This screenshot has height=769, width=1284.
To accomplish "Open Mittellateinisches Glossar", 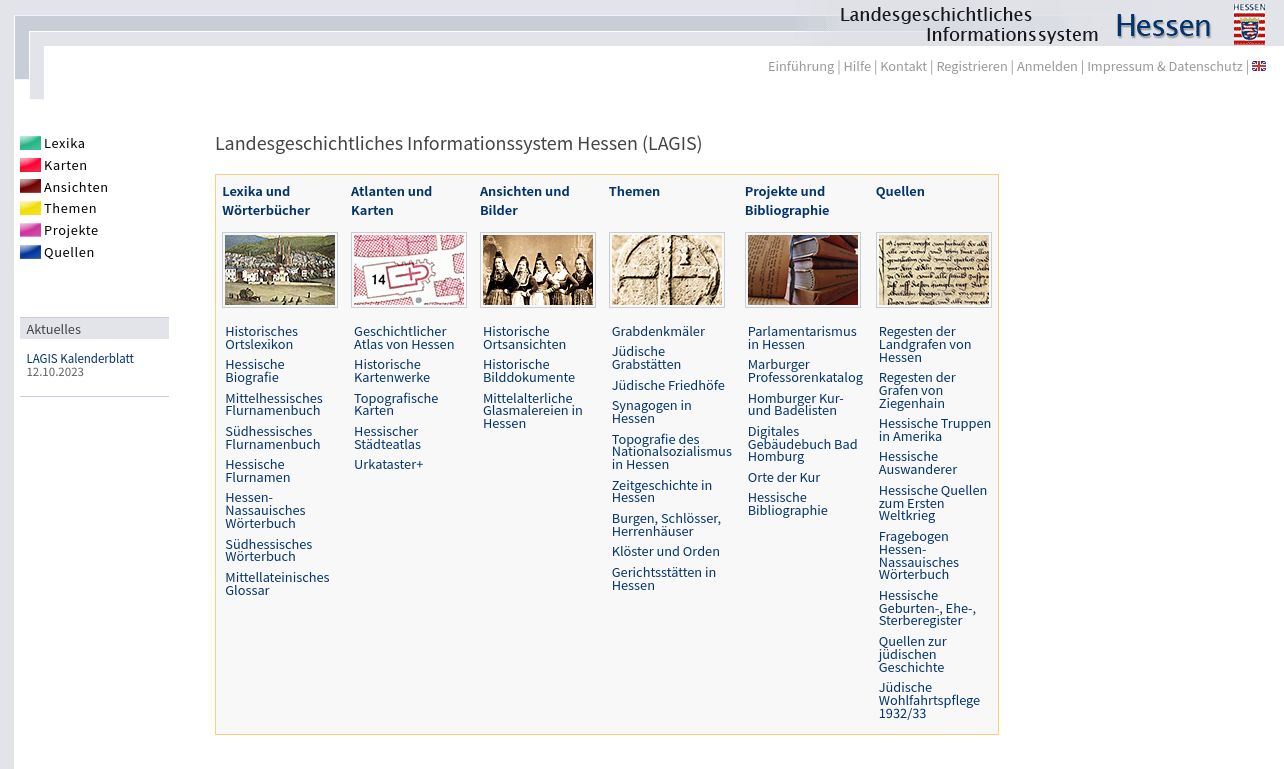I will (277, 584).
